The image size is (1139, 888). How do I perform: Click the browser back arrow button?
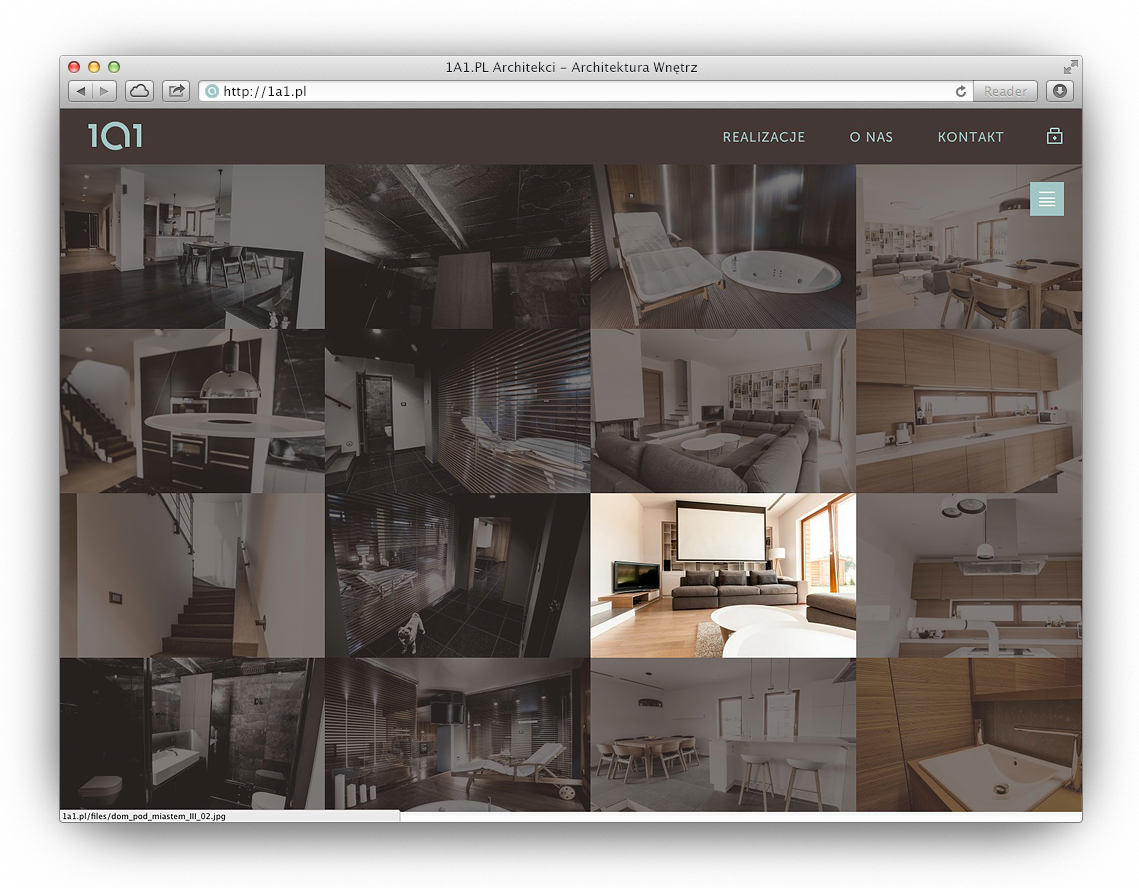(x=81, y=91)
